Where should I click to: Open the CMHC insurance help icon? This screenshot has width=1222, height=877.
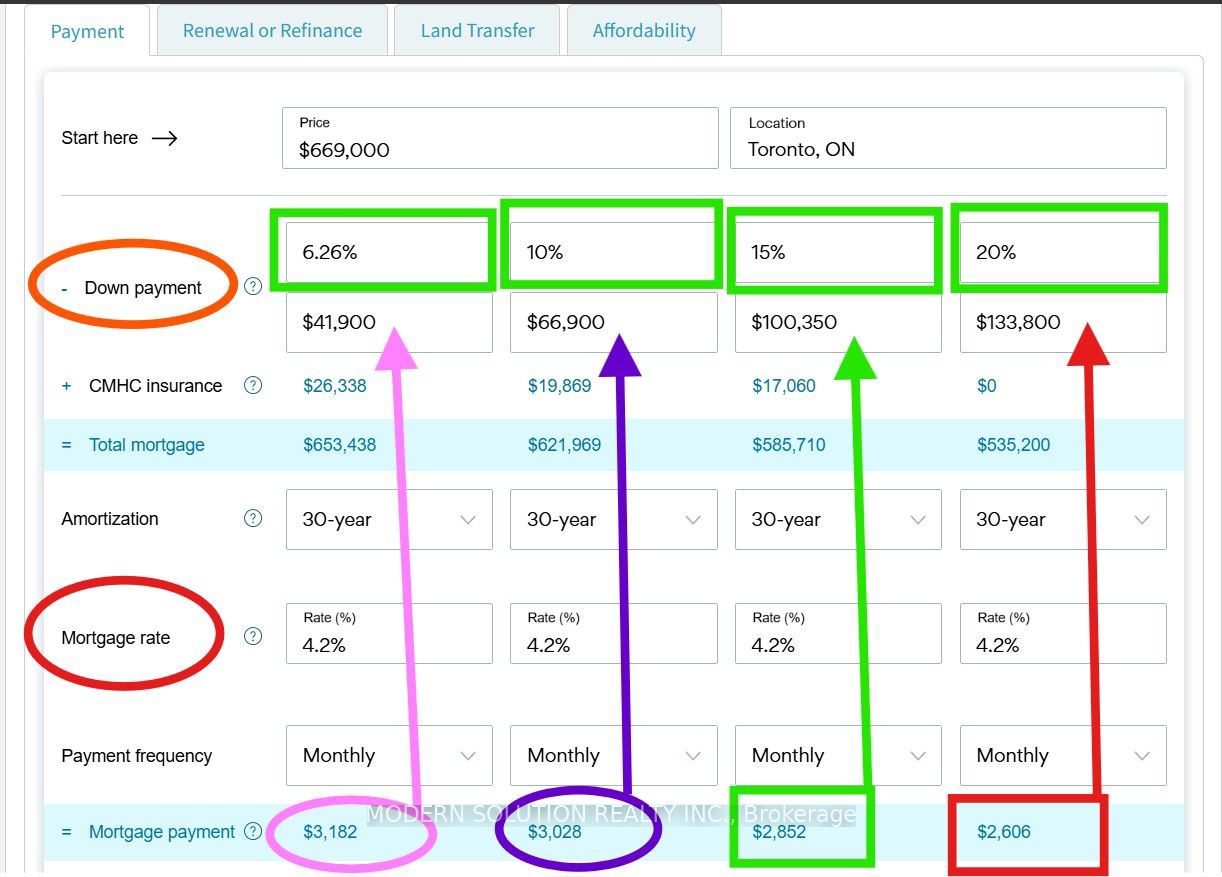(x=253, y=385)
